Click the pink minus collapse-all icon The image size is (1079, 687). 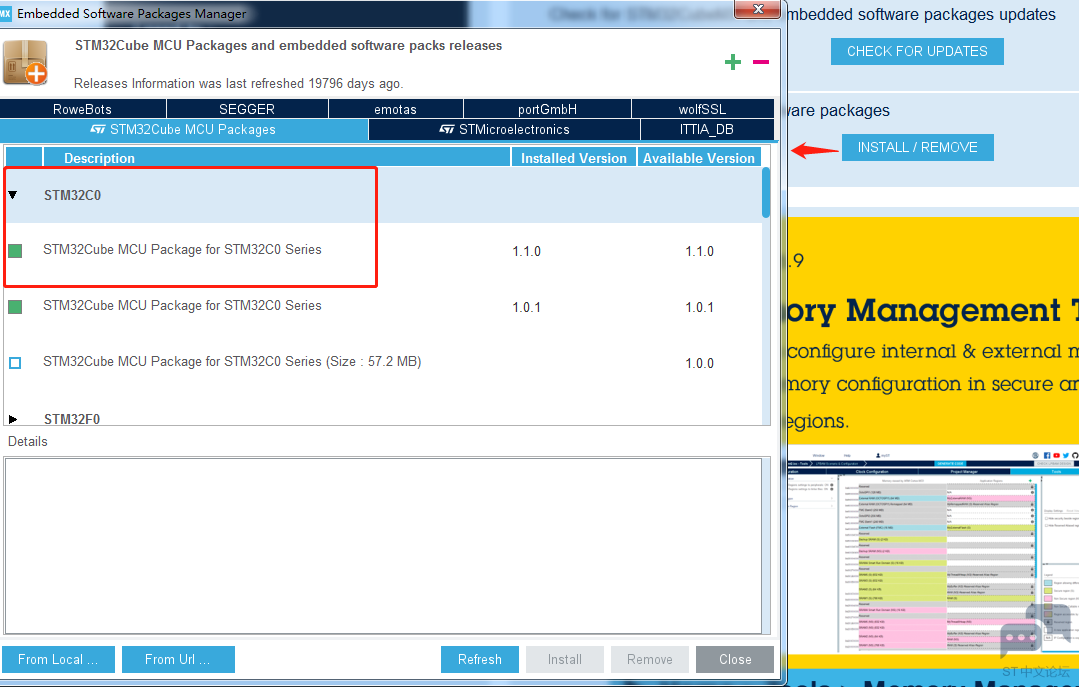pyautogui.click(x=760, y=62)
